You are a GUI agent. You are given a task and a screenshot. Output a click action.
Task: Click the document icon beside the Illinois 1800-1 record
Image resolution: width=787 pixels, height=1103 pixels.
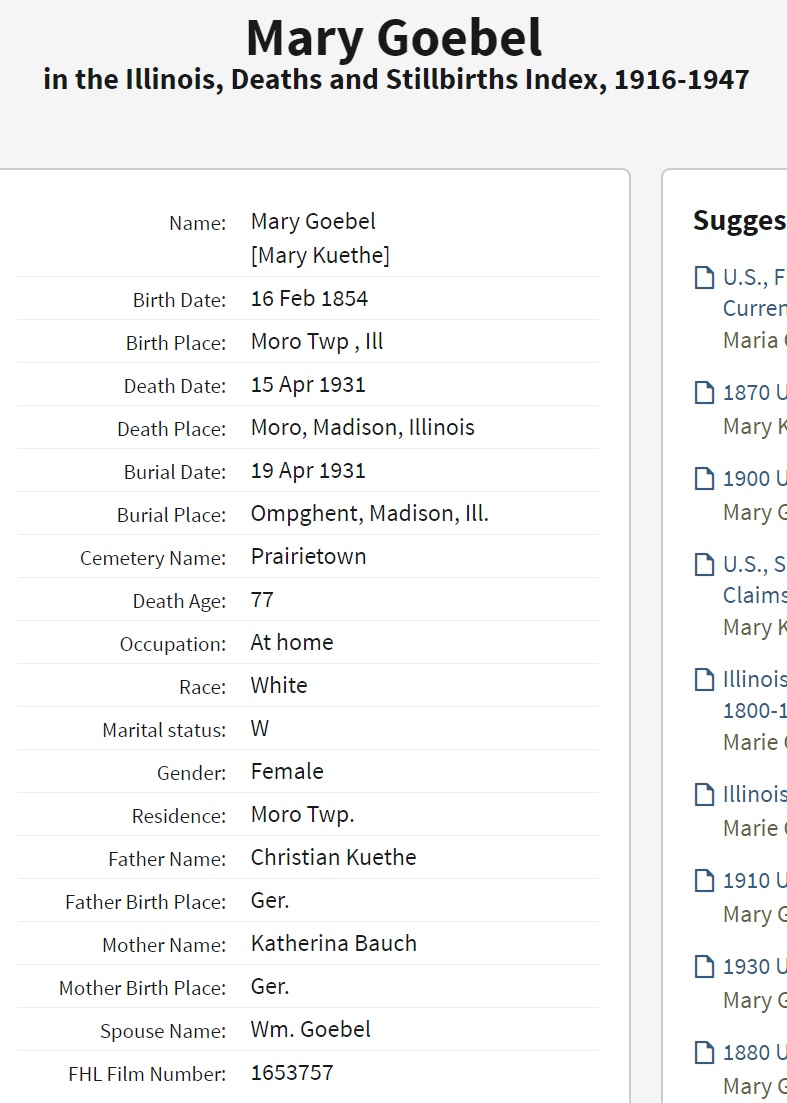[704, 679]
